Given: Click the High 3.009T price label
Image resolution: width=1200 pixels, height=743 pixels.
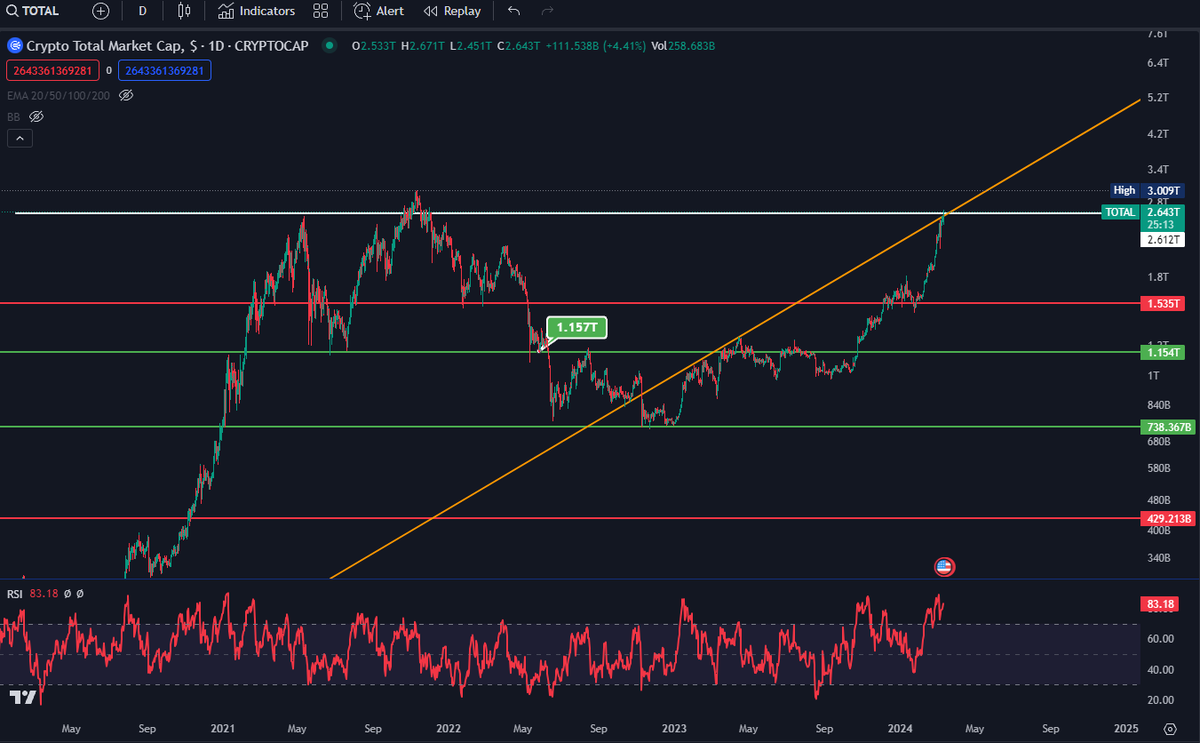Looking at the screenshot, I should coord(1148,190).
